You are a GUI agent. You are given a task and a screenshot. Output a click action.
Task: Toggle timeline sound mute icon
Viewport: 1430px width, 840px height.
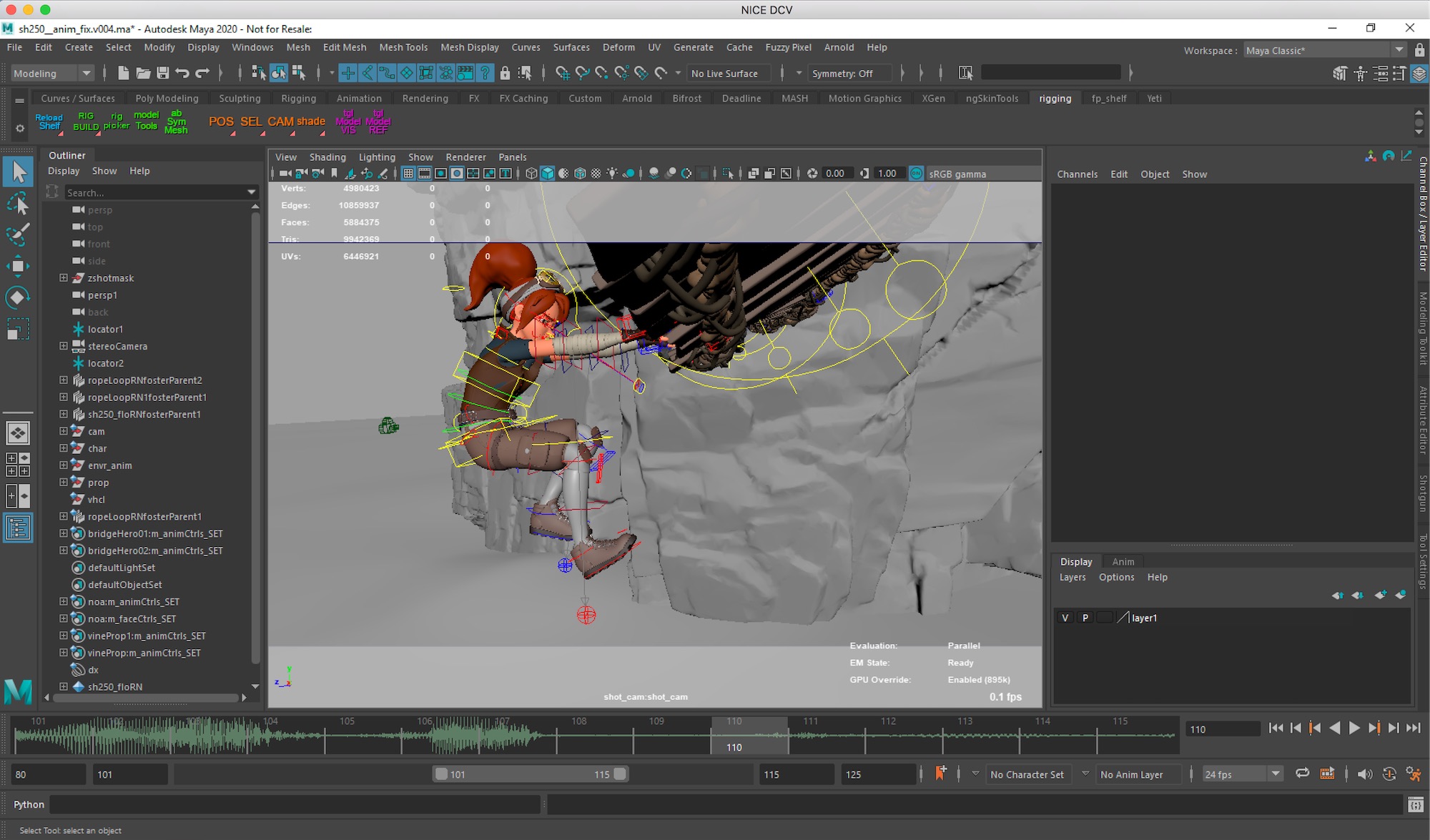point(1364,774)
